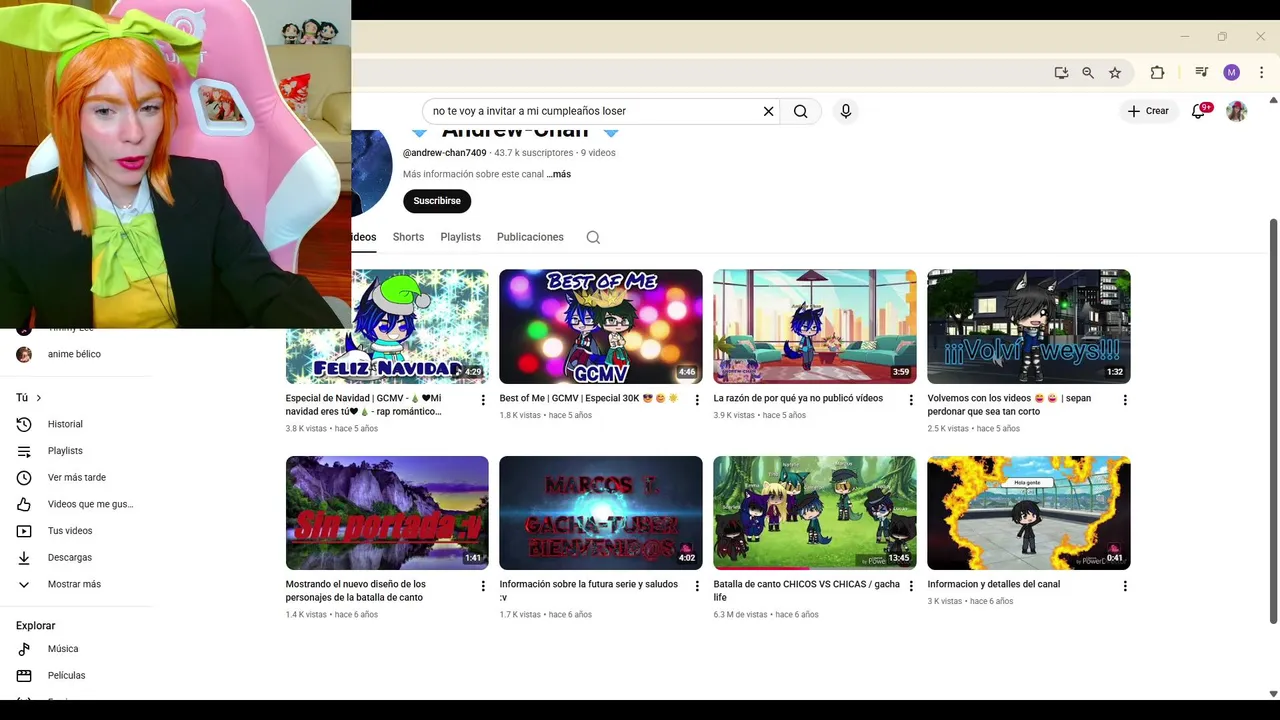This screenshot has width=1280, height=720.
Task: Click the page vertical scrollbar
Action: tap(1273, 420)
